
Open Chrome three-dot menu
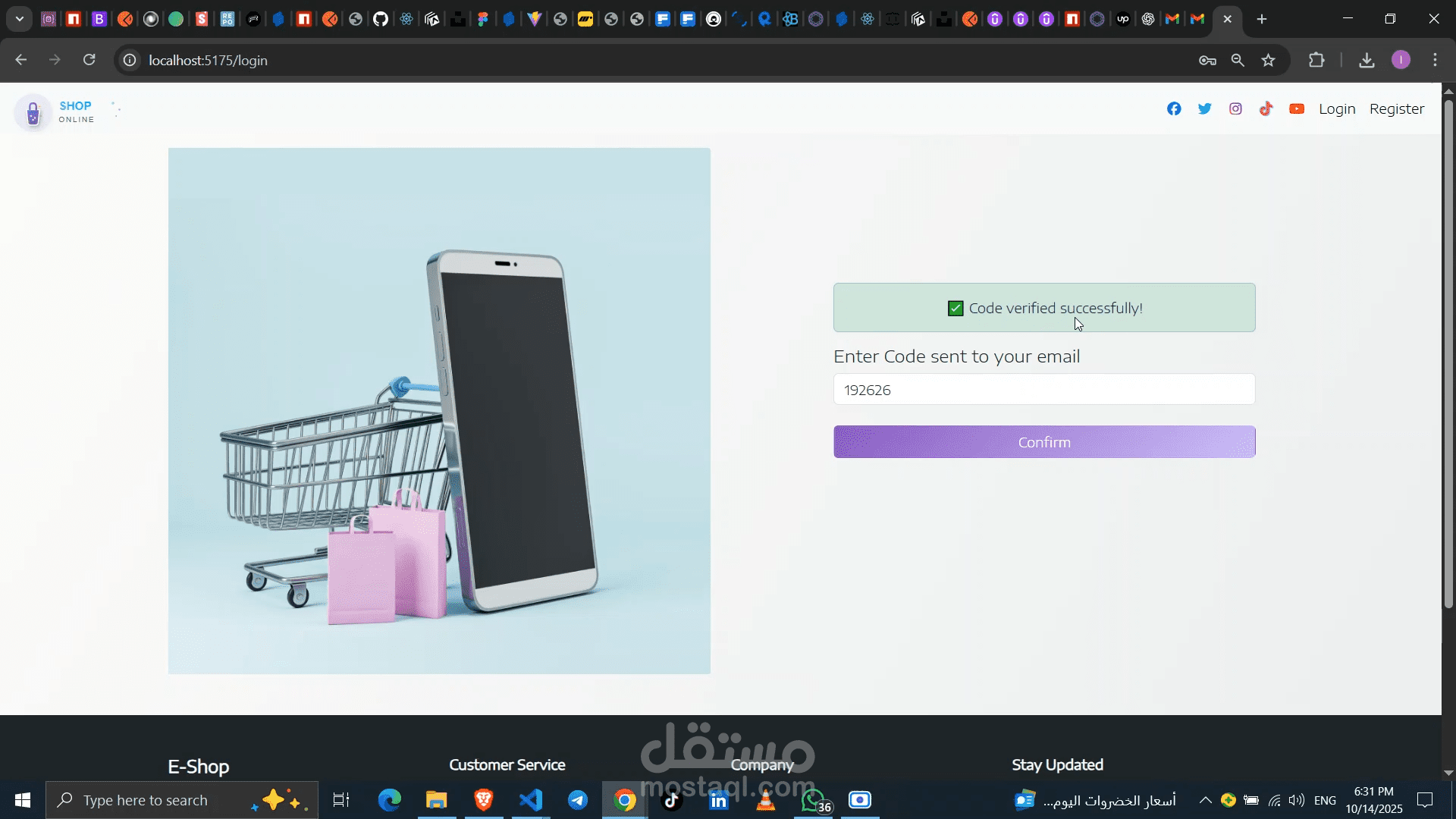click(x=1435, y=60)
